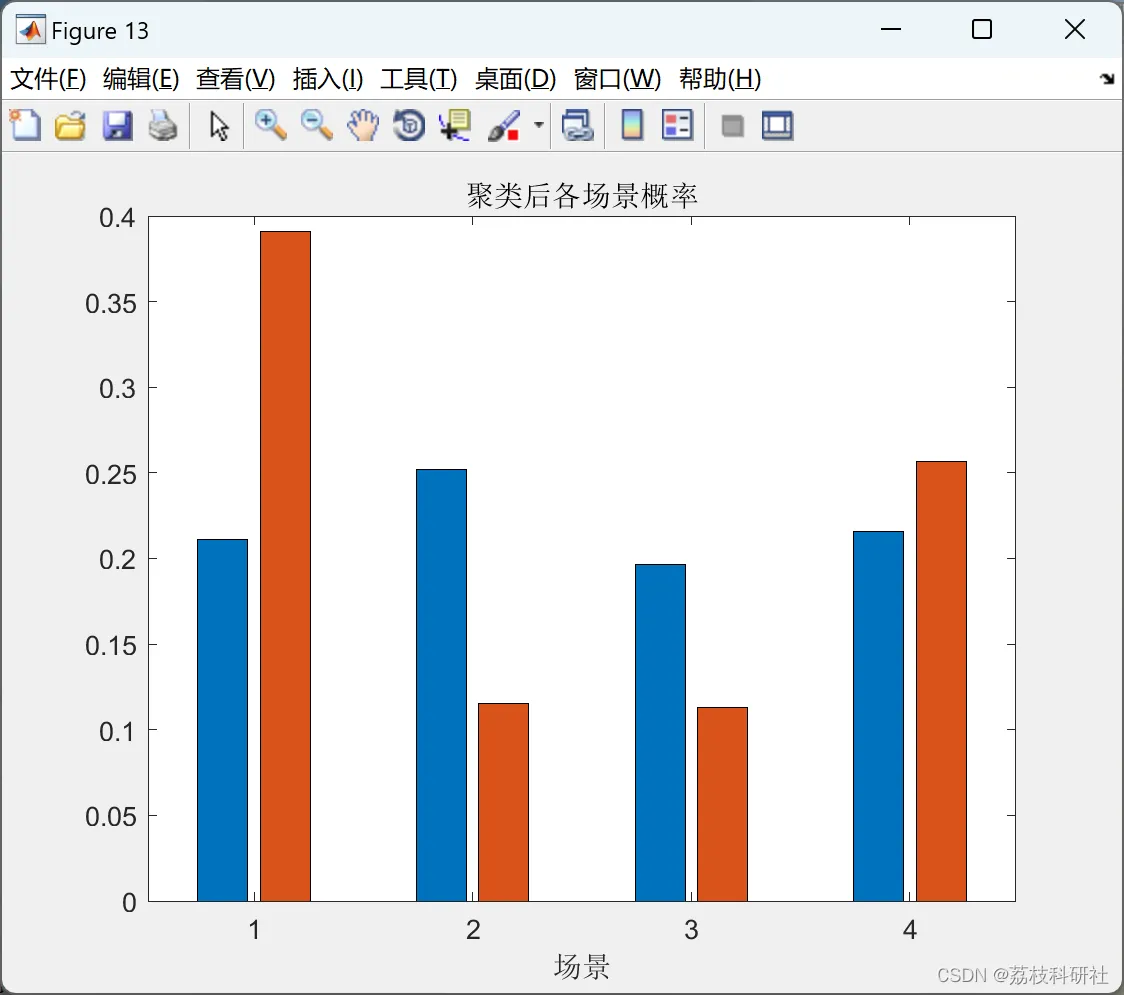This screenshot has width=1124, height=995.
Task: Enable the Rotate 3D tool
Action: [409, 125]
